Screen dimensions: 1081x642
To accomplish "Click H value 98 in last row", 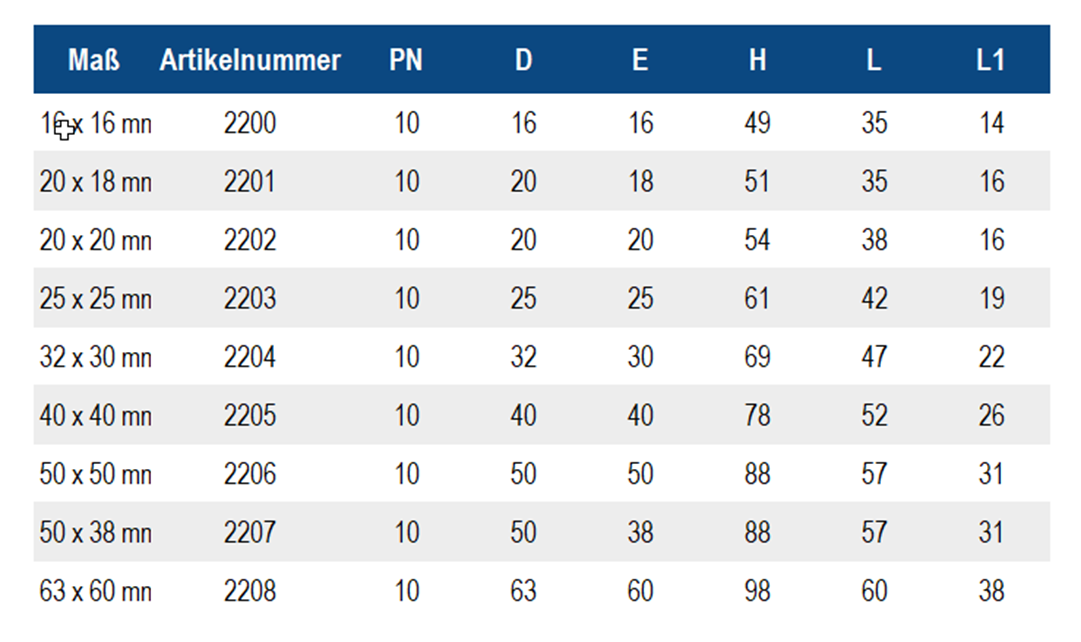I will (x=757, y=591).
